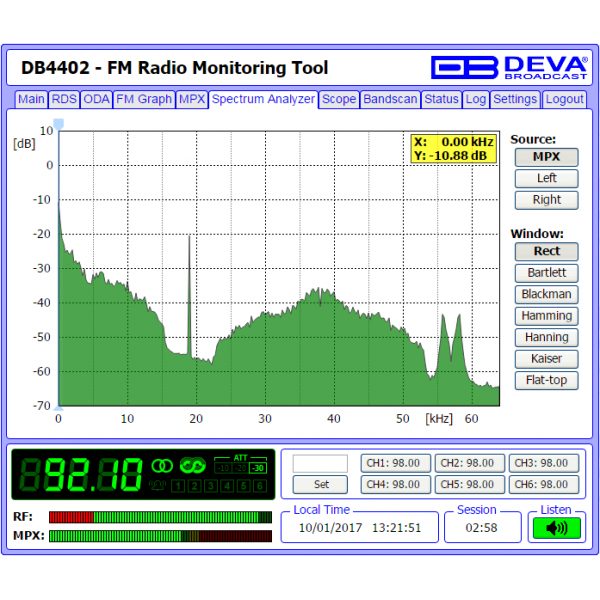Click preset indicator 4 in display

coord(227,486)
